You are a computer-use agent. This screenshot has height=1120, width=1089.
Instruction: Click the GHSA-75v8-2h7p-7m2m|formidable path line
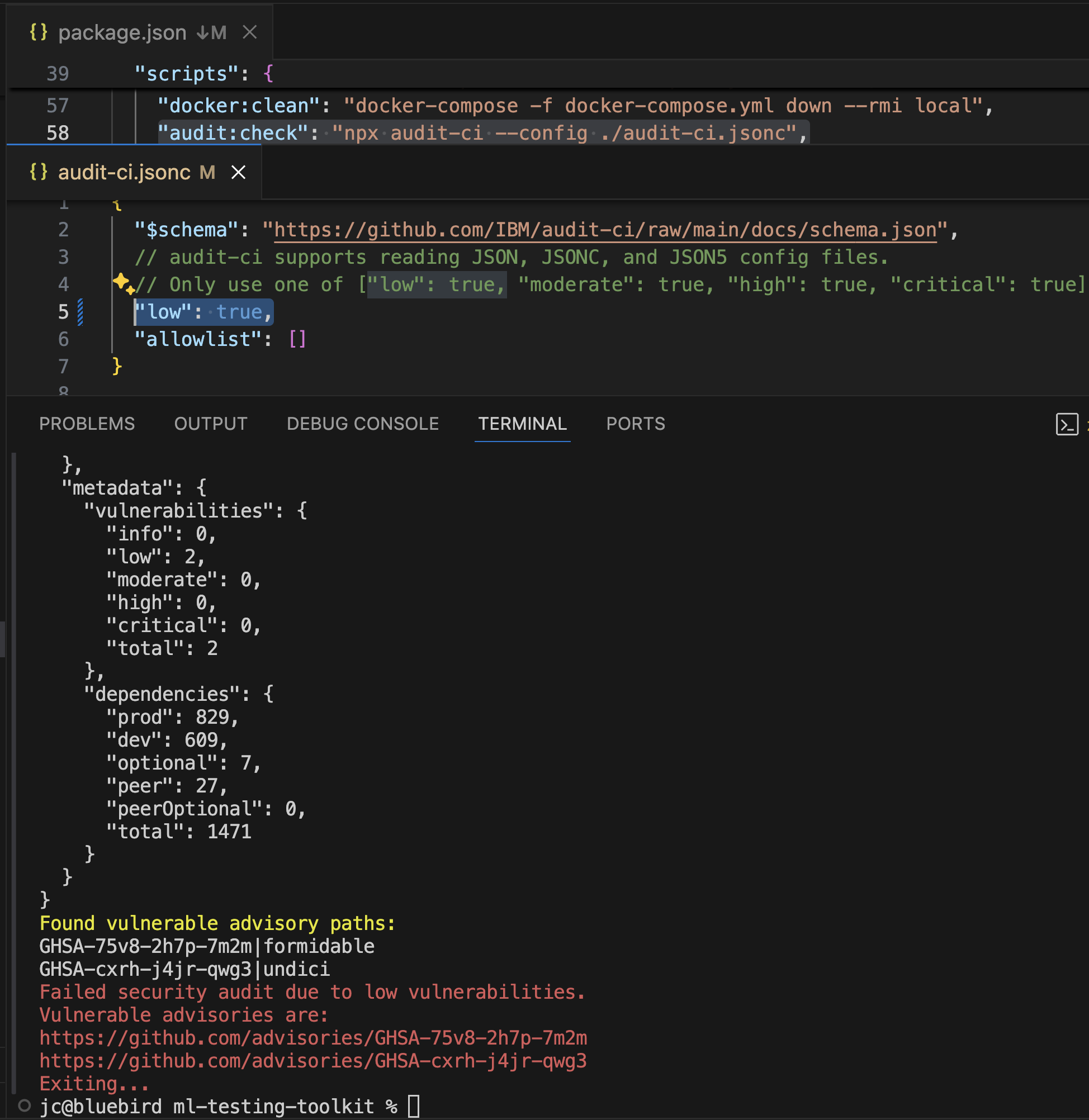click(206, 946)
